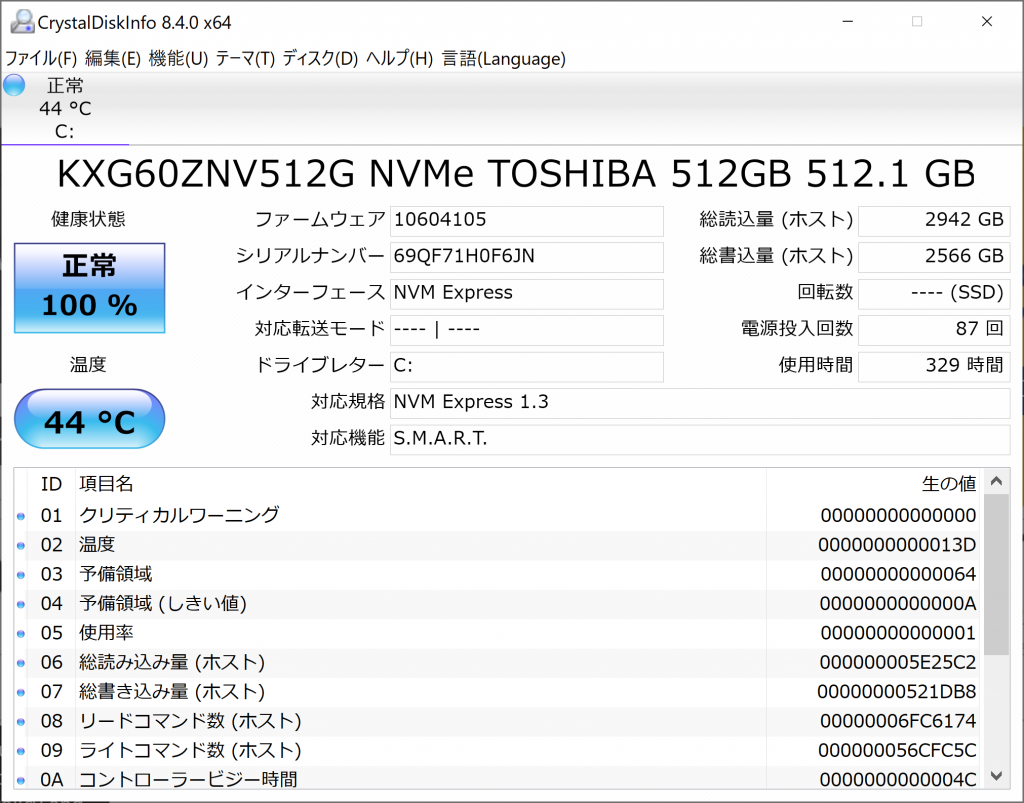Select the 予備領域 row with value 64
Screen dimensions: 1024x803
point(497,575)
